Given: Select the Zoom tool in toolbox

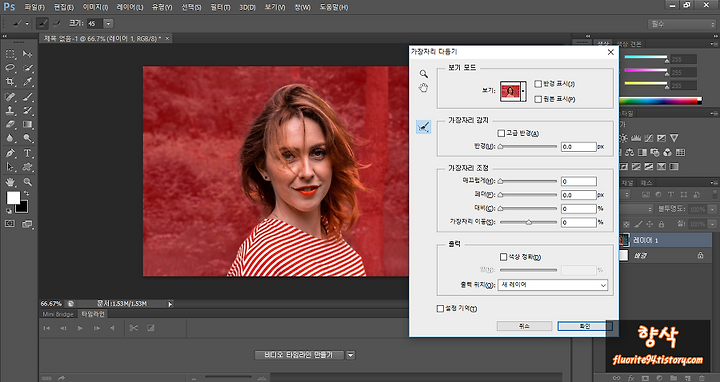Looking at the screenshot, I should click(x=28, y=182).
